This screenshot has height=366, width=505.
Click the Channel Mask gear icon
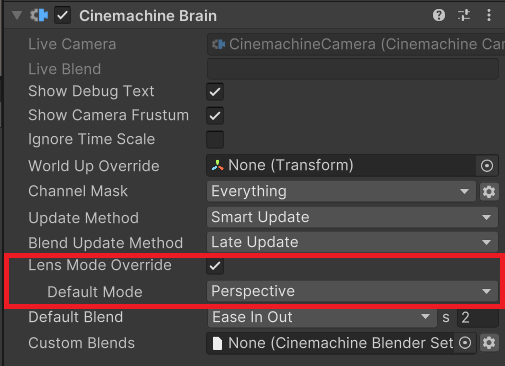(489, 192)
